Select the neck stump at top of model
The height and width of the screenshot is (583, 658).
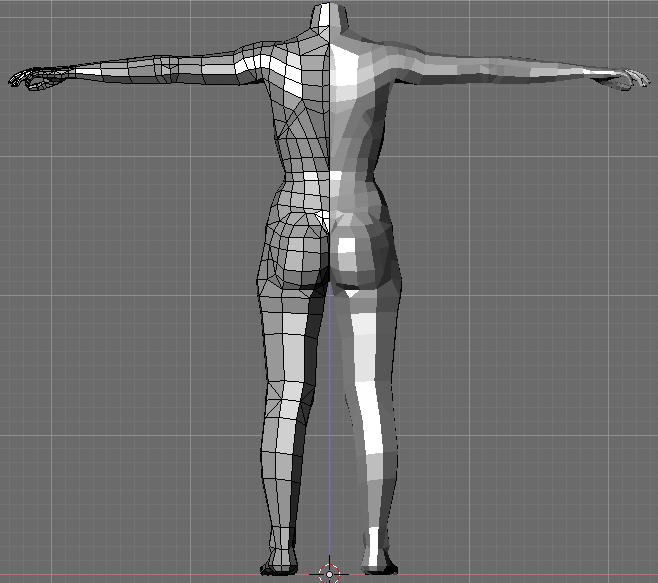[x=330, y=17]
